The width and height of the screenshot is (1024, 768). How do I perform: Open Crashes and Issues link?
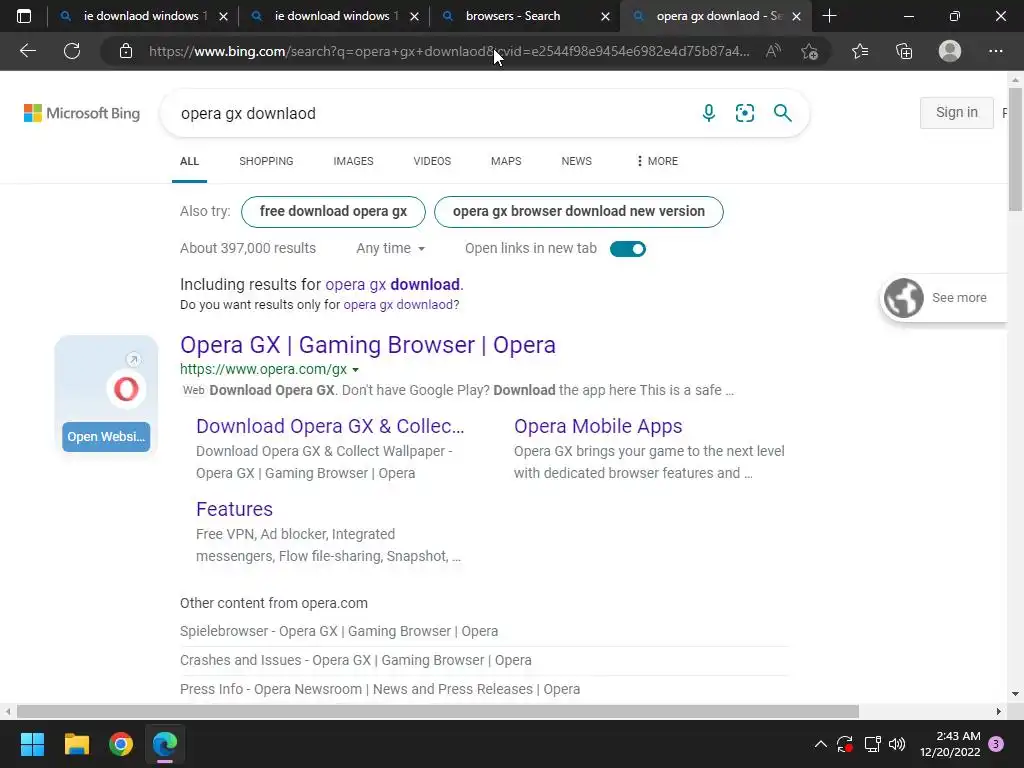click(x=356, y=660)
